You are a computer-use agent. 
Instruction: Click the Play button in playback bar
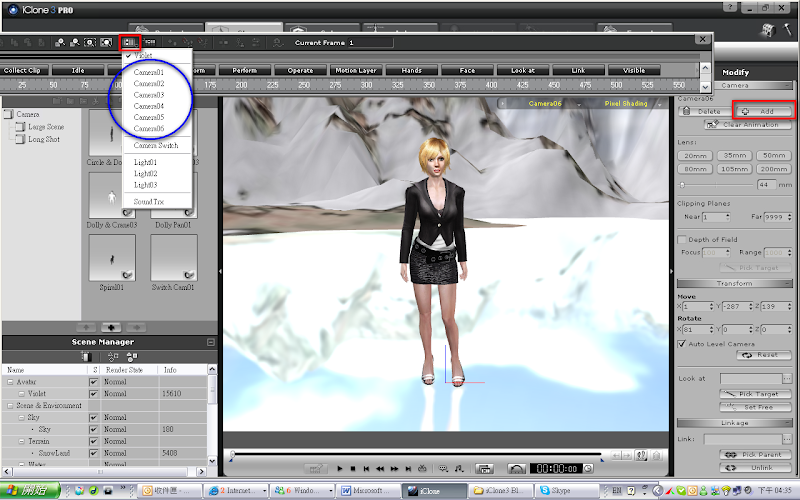[340, 468]
